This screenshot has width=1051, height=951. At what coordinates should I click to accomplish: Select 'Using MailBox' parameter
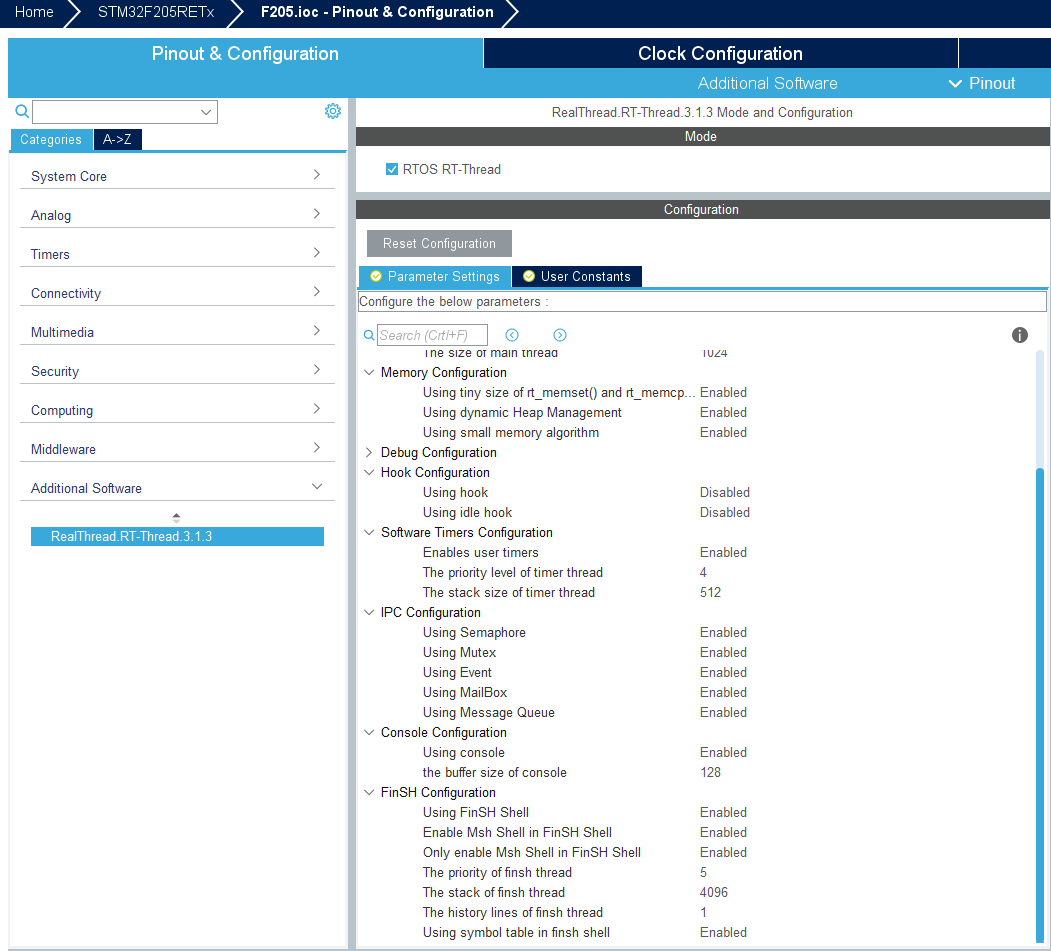click(465, 693)
